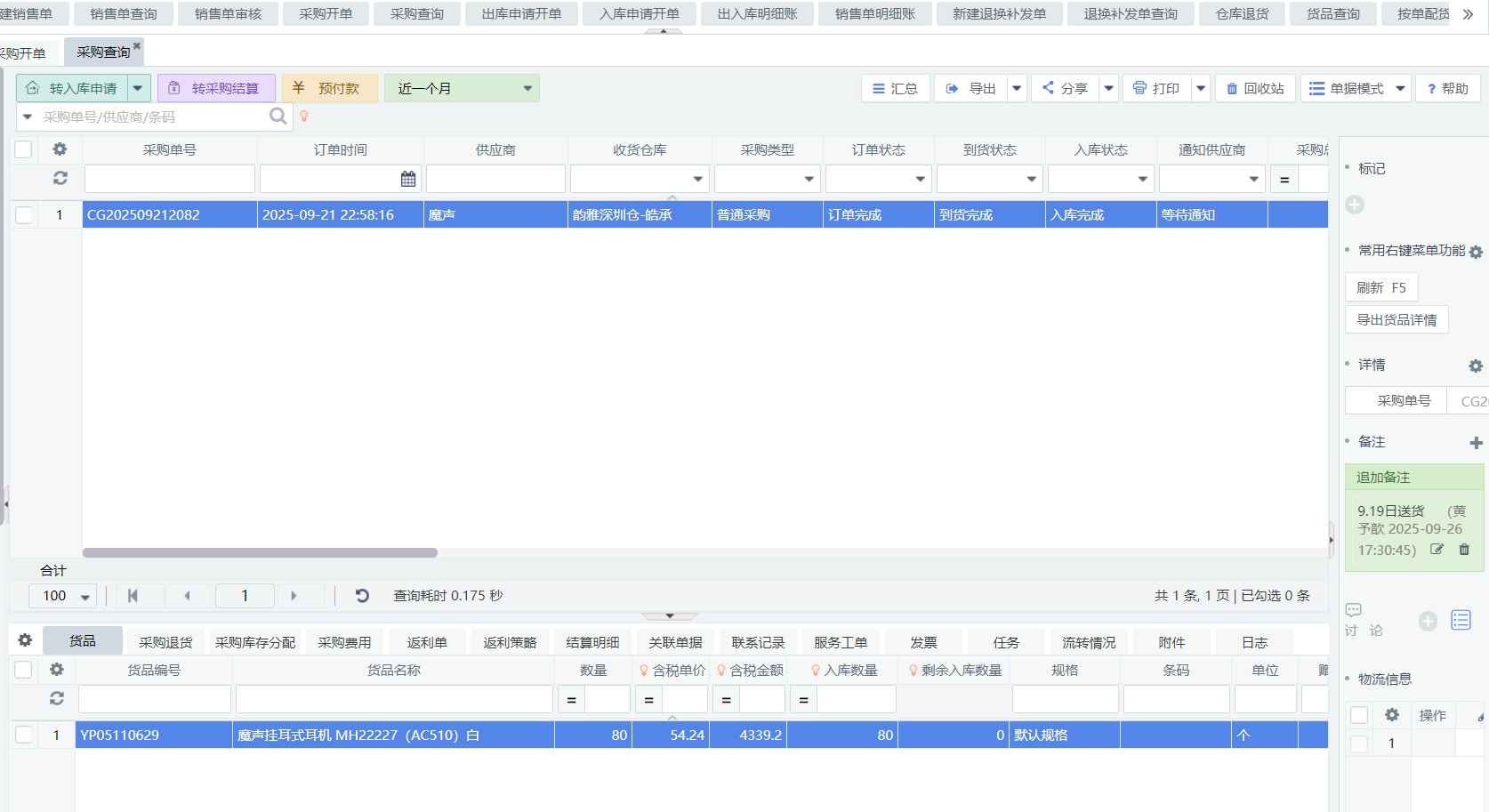Open the 销售单查询 top menu tab
Image resolution: width=1489 pixels, height=812 pixels.
[124, 14]
